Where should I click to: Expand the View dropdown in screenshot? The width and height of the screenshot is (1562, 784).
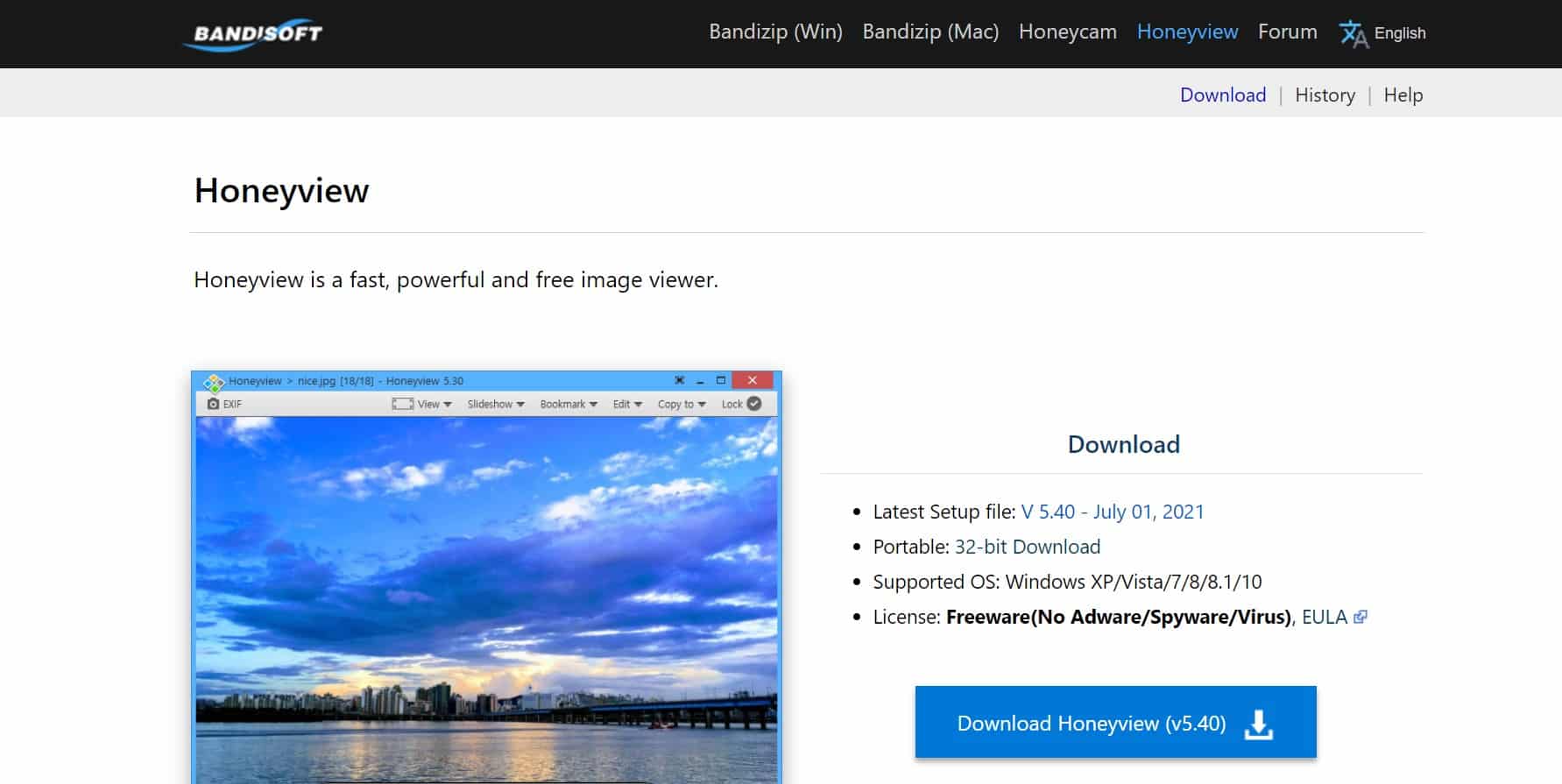[435, 404]
